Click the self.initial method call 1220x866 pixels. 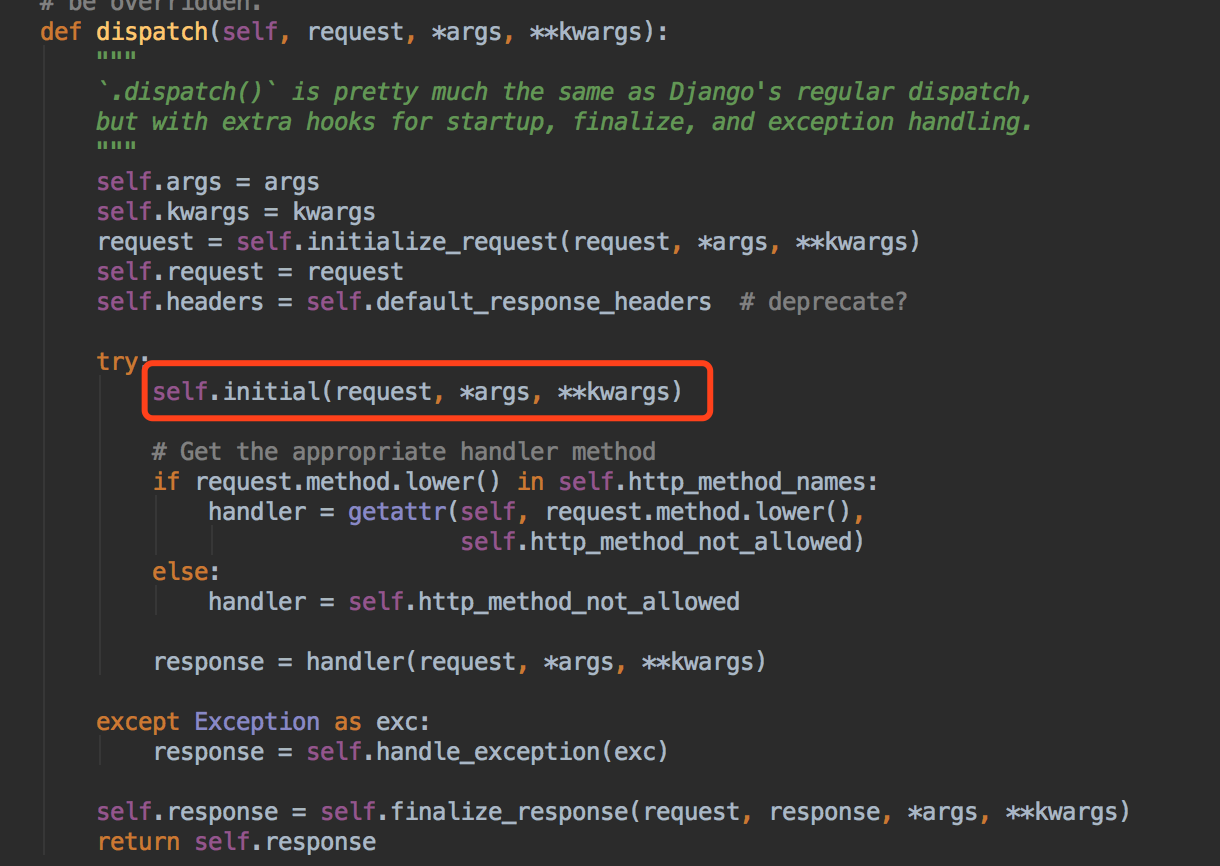pyautogui.click(x=417, y=391)
